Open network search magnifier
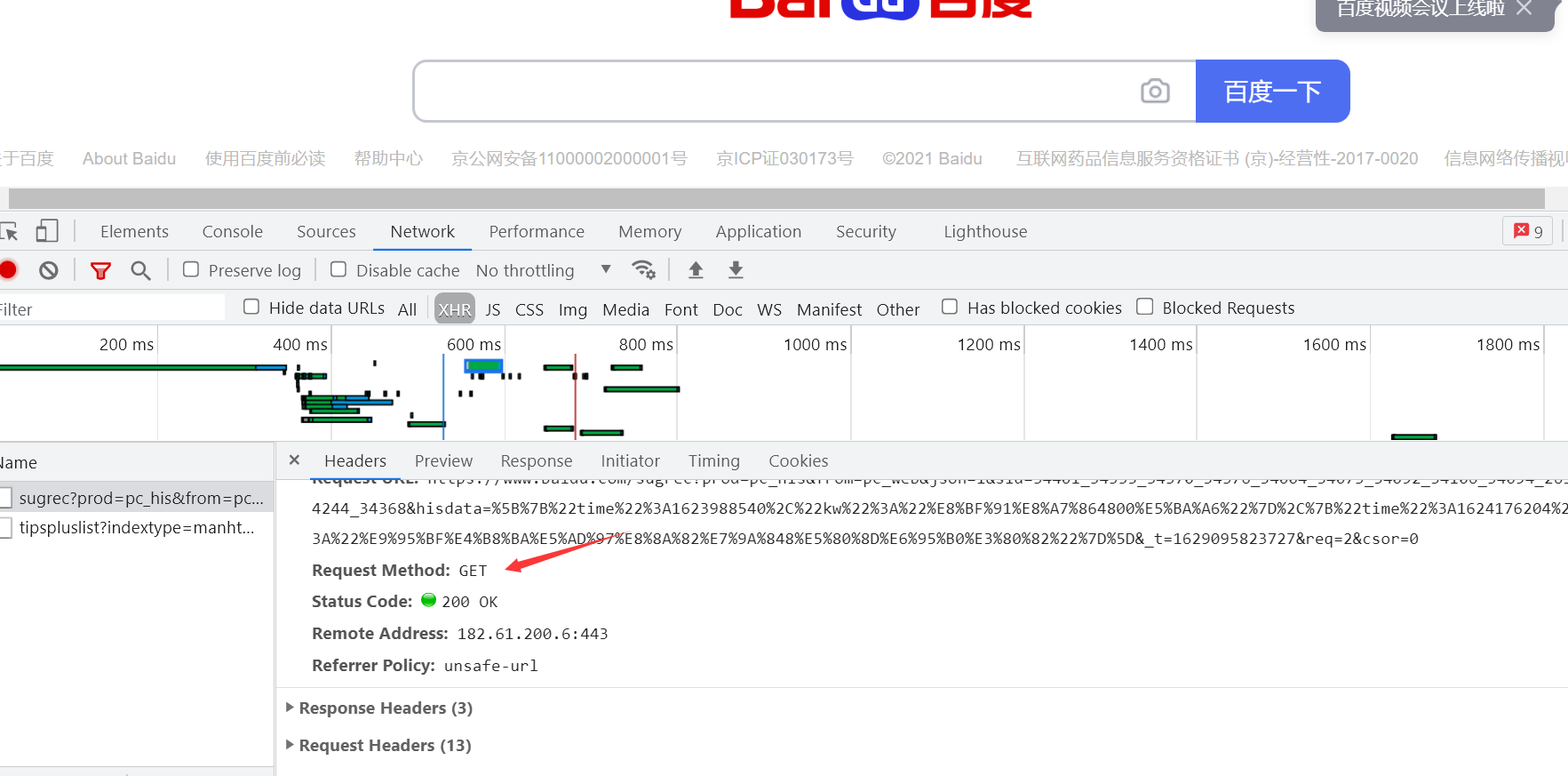Screen dimensions: 1568x776 140,270
